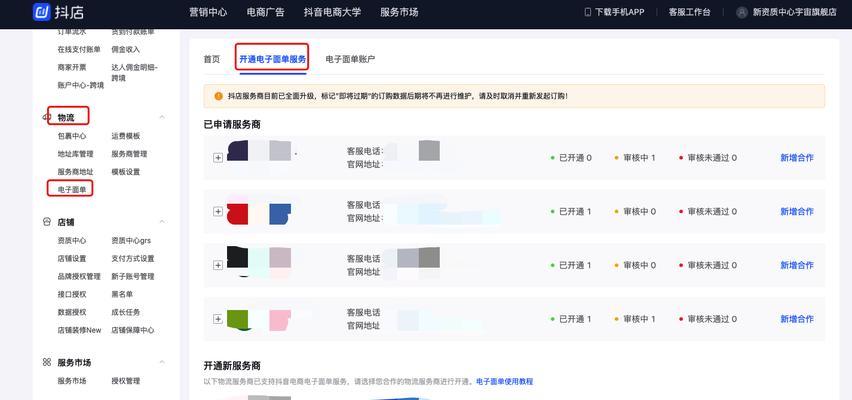This screenshot has height=400, width=852.
Task: Open 达人佣金明细-跨境 in the sidebar
Action: tap(134, 72)
